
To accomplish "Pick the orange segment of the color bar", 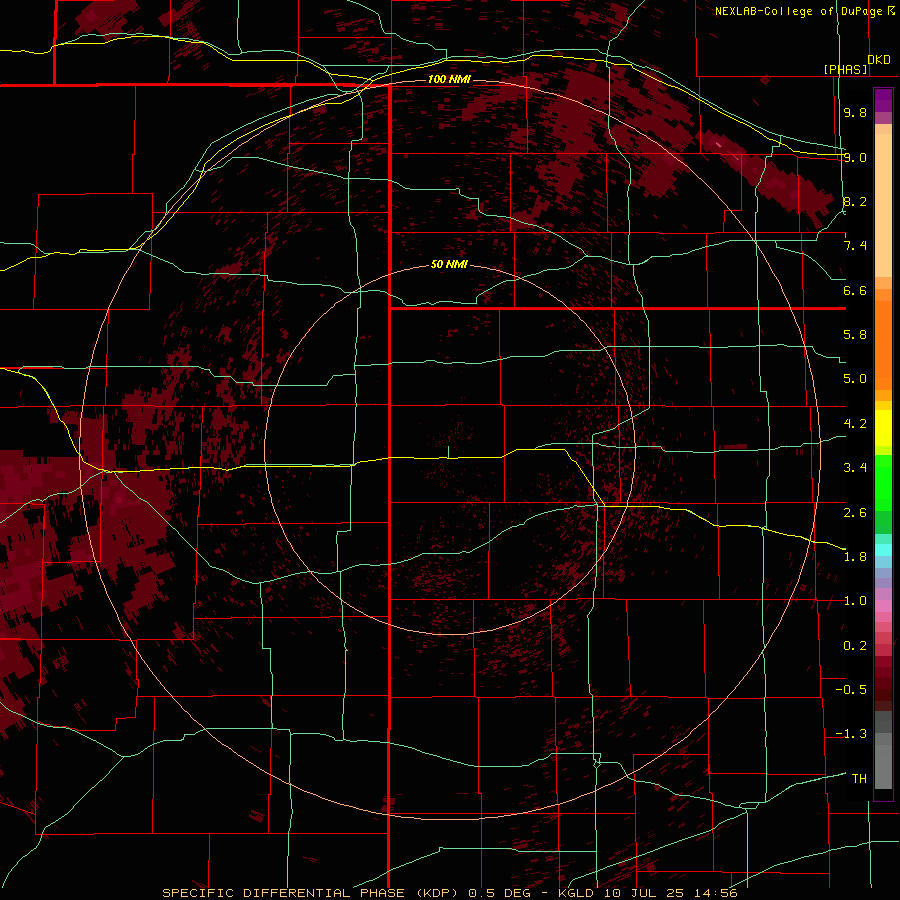I will coord(883,346).
